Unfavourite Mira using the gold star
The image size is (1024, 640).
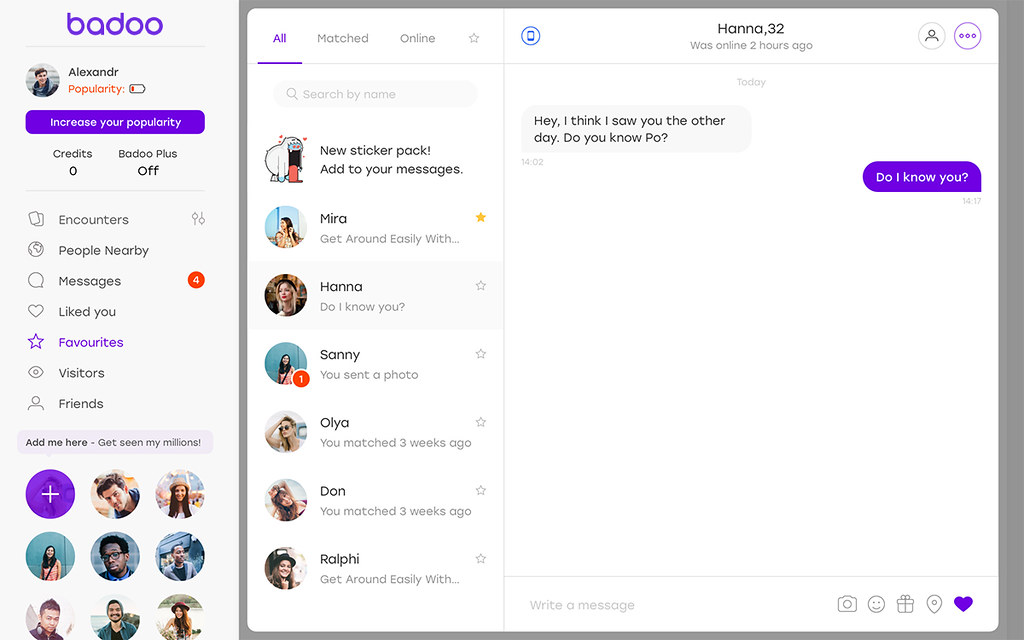point(481,217)
